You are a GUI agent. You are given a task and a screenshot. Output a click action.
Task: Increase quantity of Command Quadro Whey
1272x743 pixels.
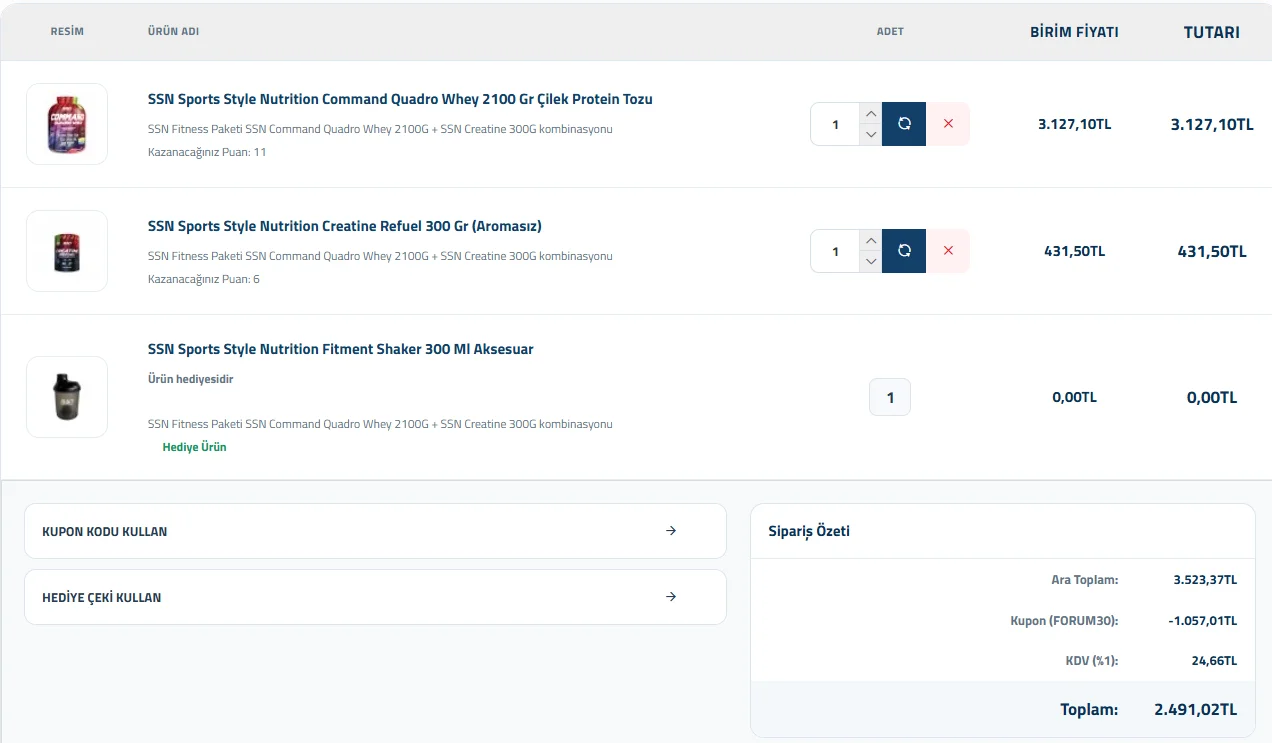871,114
